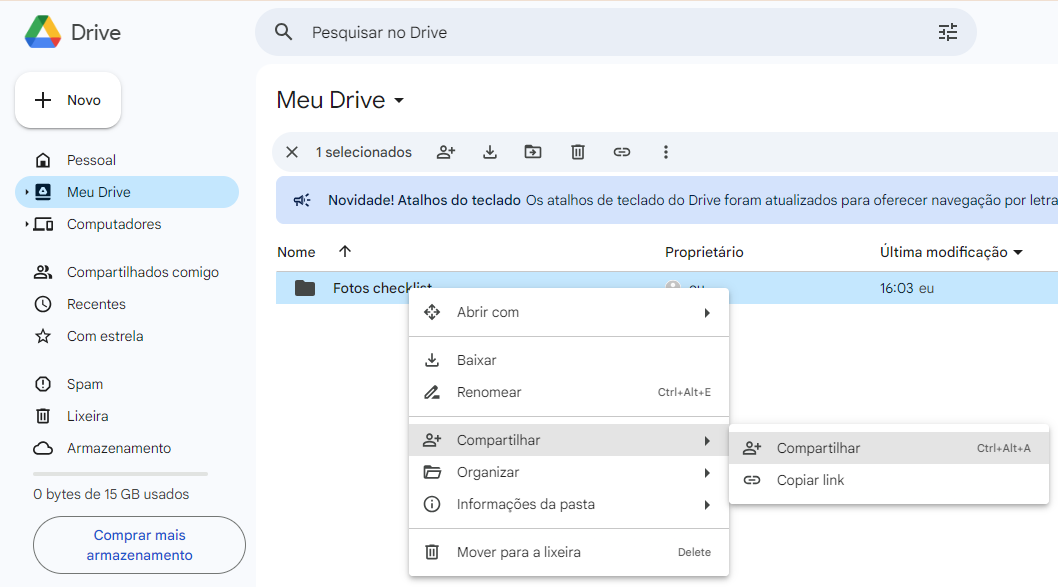Image resolution: width=1058 pixels, height=587 pixels.
Task: Click 0 bytes de 15 GB usados text
Action: click(x=111, y=494)
